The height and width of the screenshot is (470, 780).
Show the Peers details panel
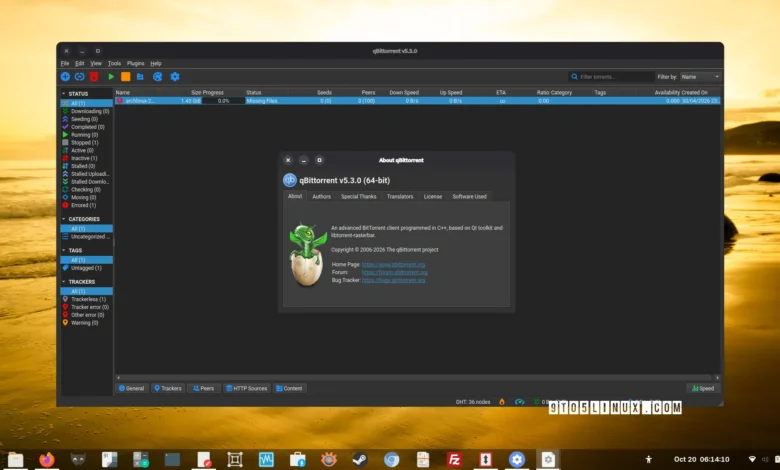(x=203, y=388)
